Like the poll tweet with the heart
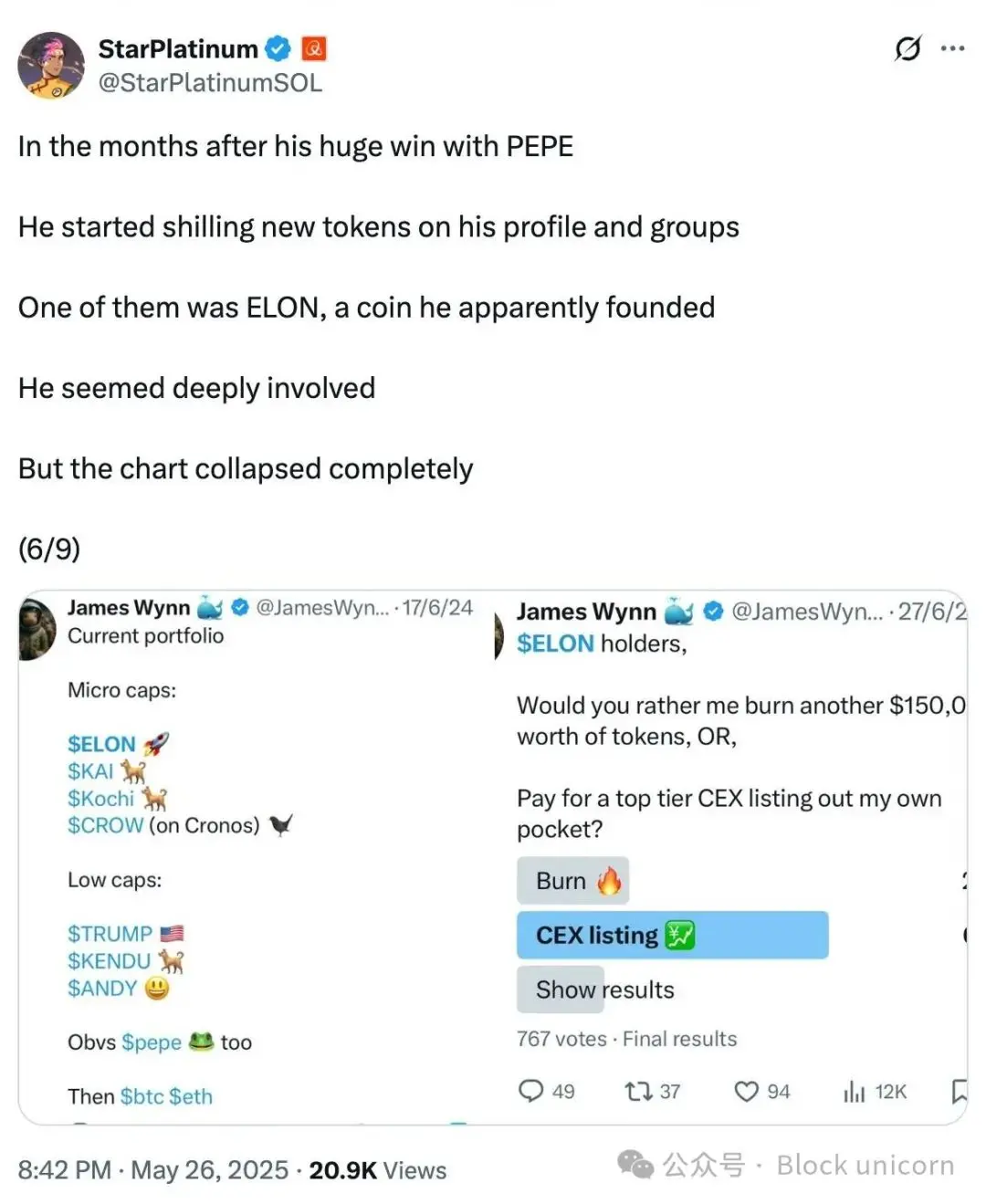This screenshot has width=986, height=1204. [748, 1091]
